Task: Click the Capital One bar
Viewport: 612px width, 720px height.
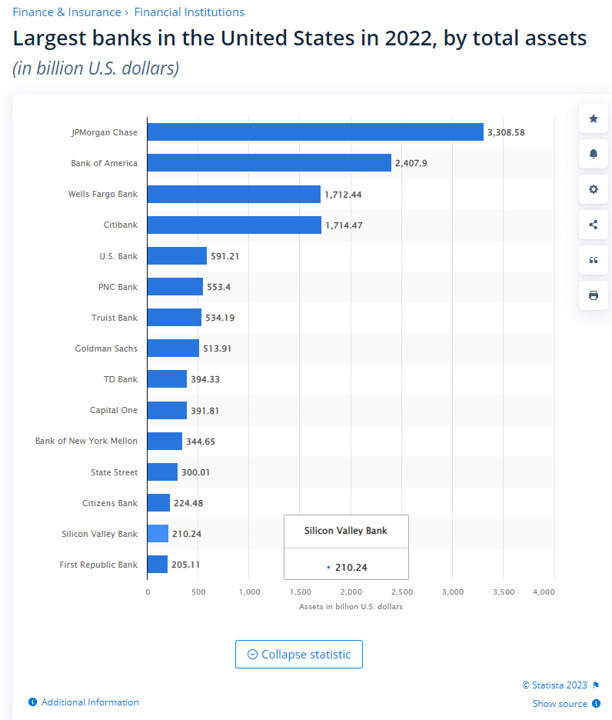Action: (x=167, y=410)
